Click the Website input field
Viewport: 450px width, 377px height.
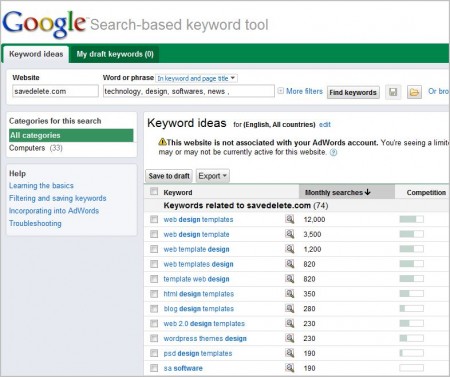point(55,91)
